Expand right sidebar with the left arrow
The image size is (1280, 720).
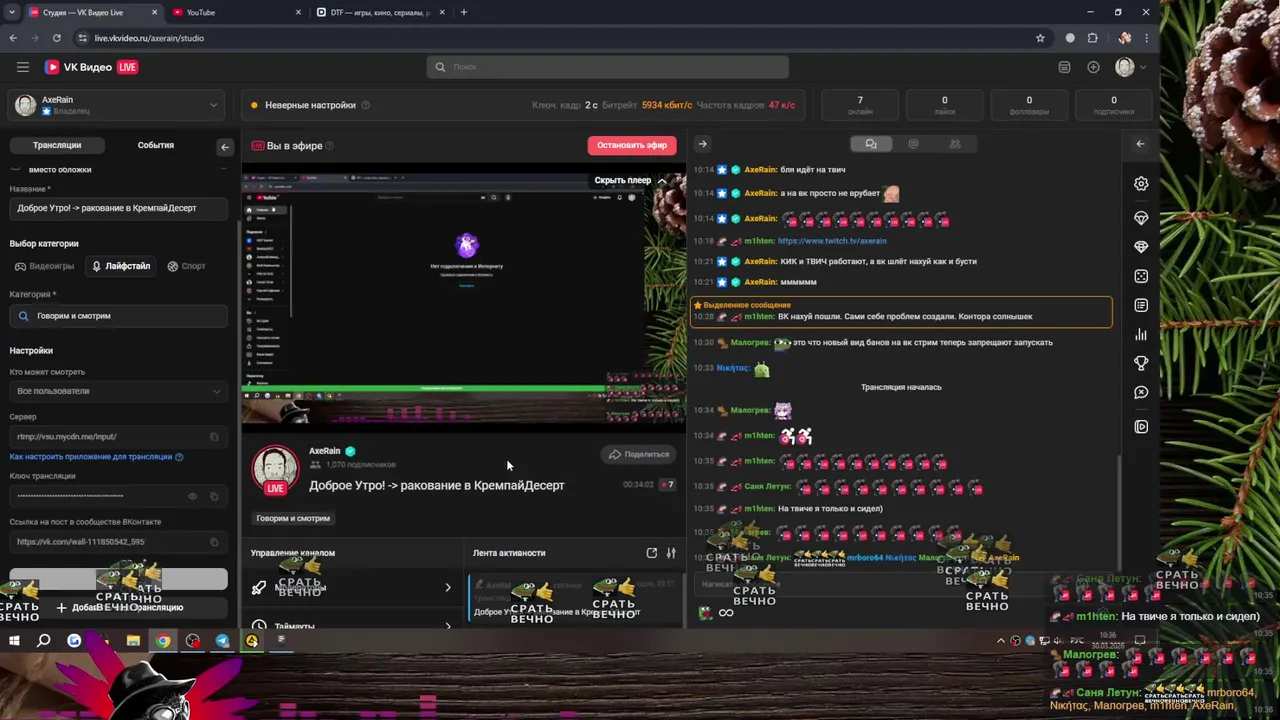(1140, 144)
